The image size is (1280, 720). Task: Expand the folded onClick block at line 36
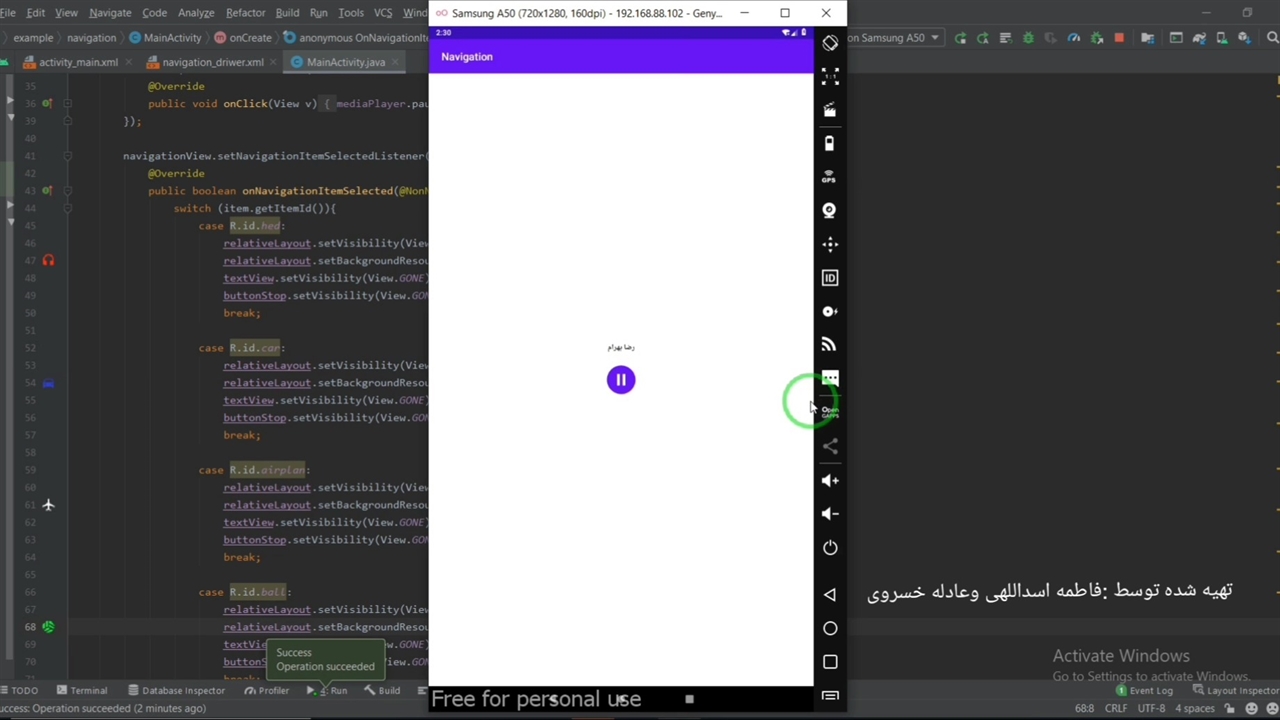coord(68,103)
